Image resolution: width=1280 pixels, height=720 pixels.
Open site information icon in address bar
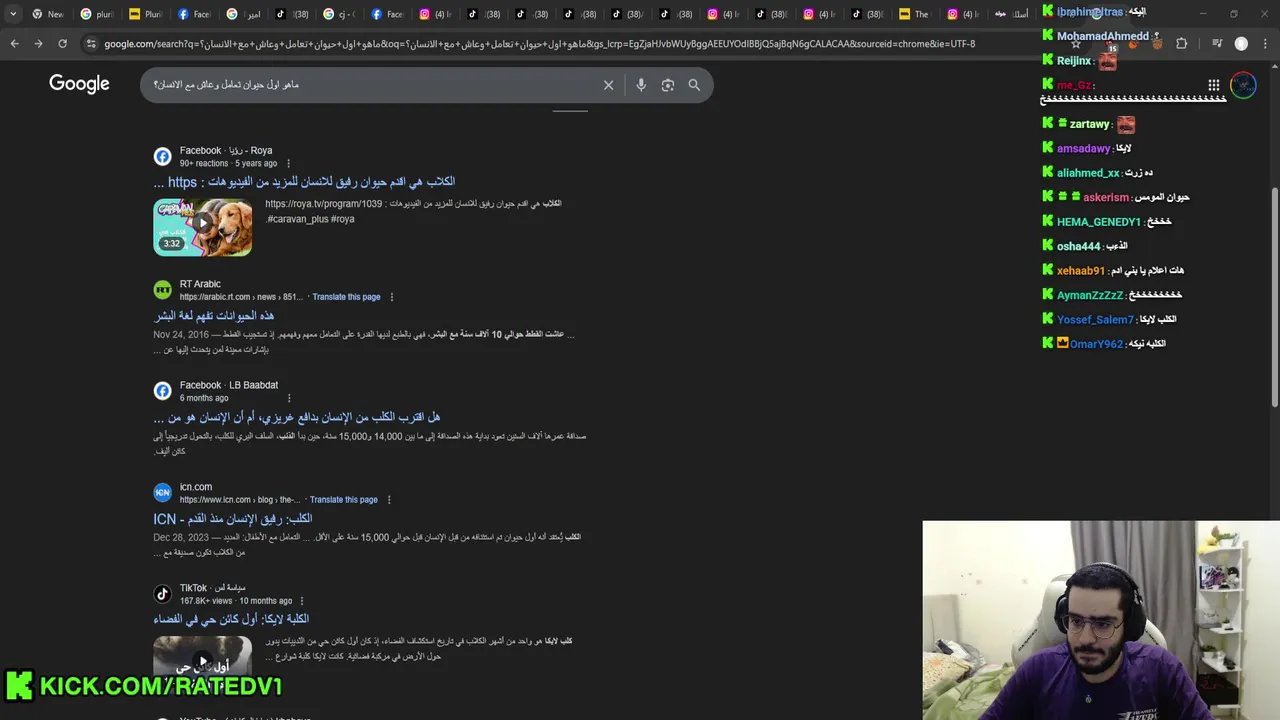click(91, 44)
